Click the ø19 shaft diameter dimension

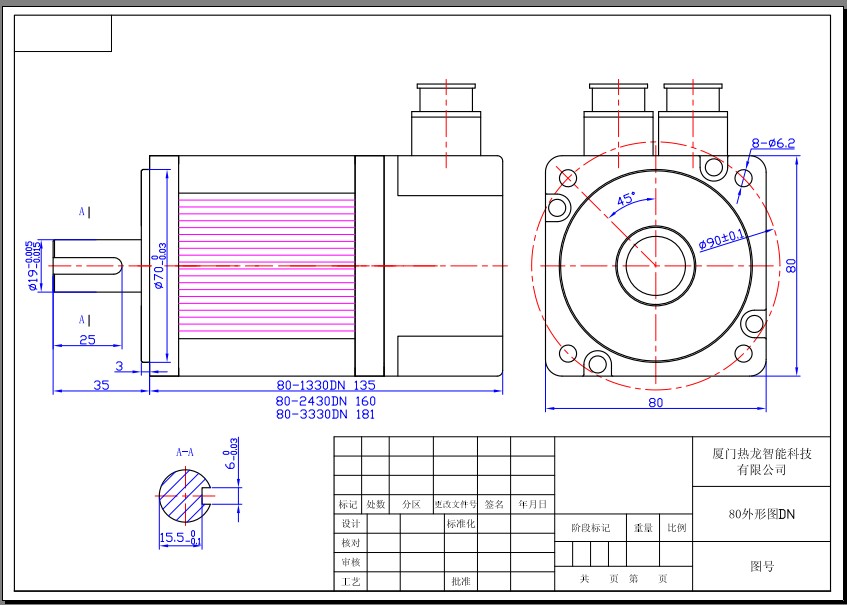click(x=34, y=266)
